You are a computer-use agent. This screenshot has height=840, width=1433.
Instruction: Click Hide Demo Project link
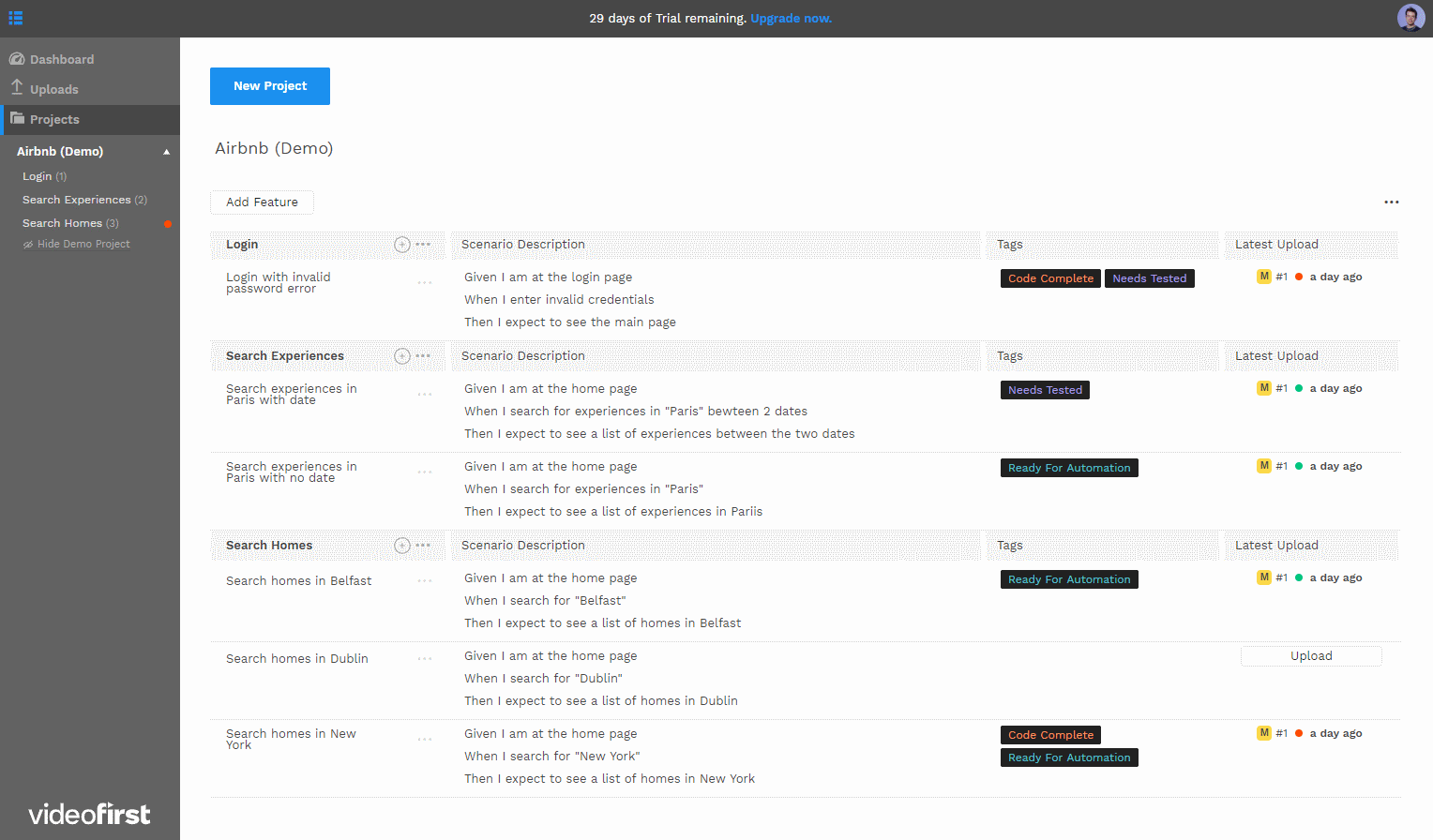point(77,244)
